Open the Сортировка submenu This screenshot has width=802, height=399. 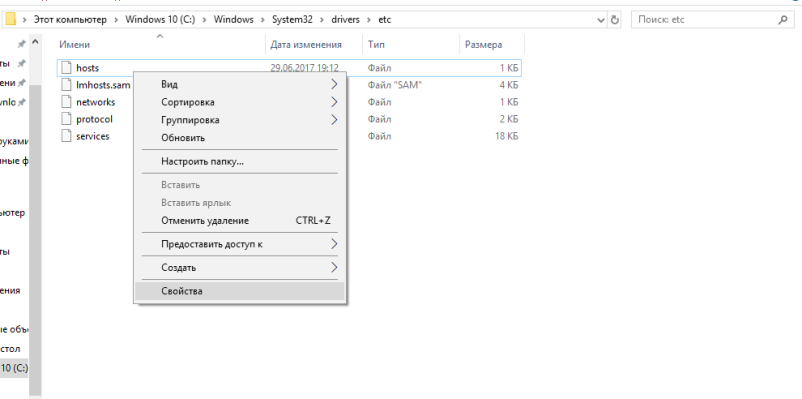[x=239, y=102]
